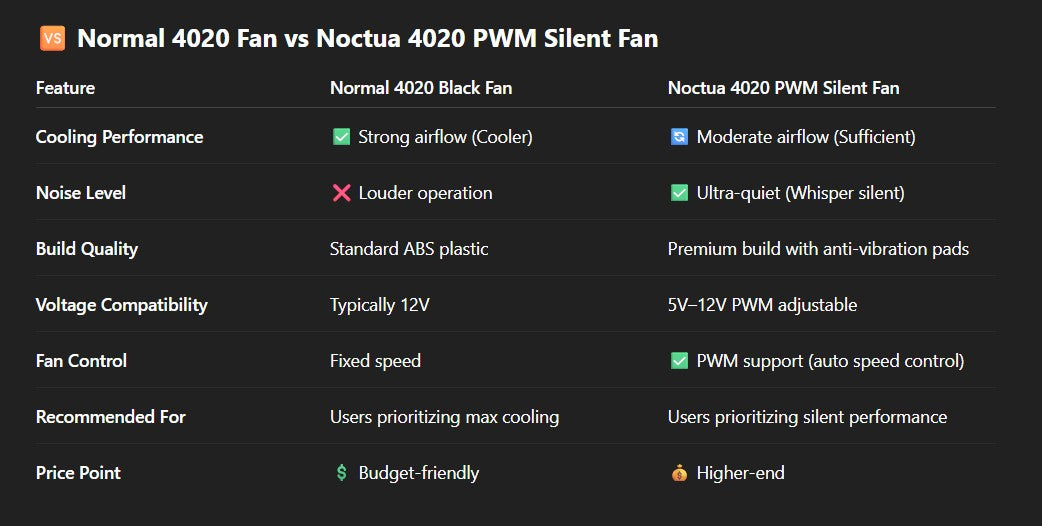Image resolution: width=1042 pixels, height=526 pixels.
Task: Click the money bag icon beside Higher-end
Action: pos(679,473)
